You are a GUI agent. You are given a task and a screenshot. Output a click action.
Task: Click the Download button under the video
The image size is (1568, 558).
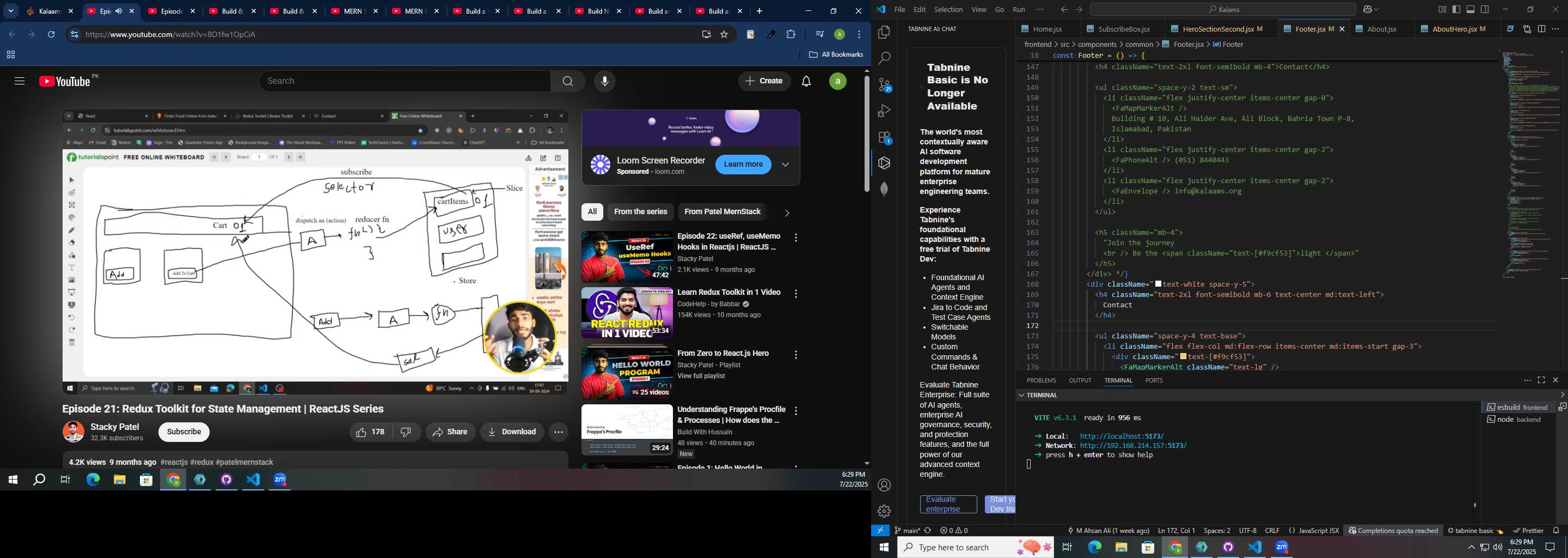pyautogui.click(x=512, y=432)
